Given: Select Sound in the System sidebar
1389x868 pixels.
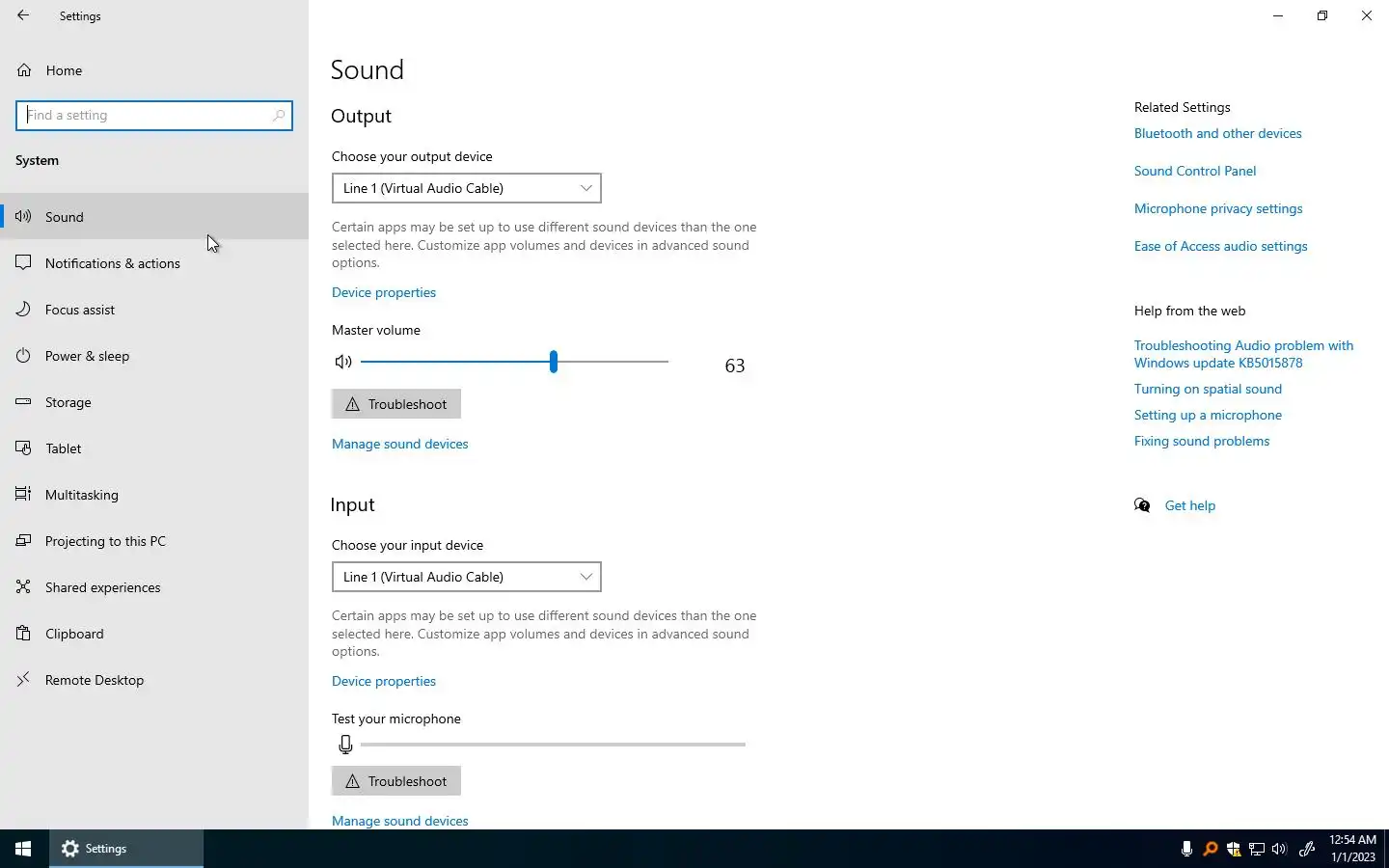Looking at the screenshot, I should pos(154,217).
